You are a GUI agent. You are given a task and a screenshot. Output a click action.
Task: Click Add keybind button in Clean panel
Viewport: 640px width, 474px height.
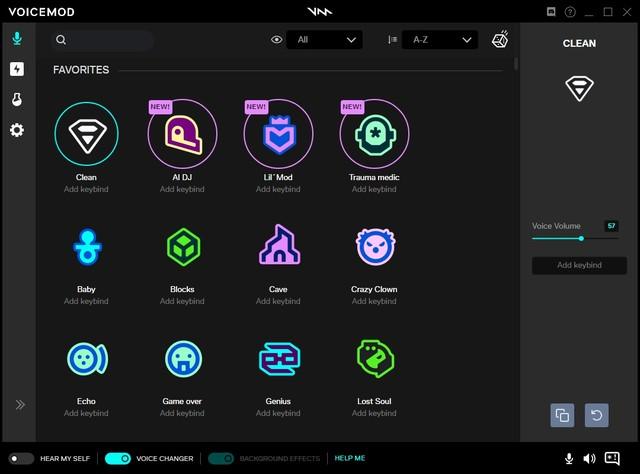pyautogui.click(x=579, y=265)
